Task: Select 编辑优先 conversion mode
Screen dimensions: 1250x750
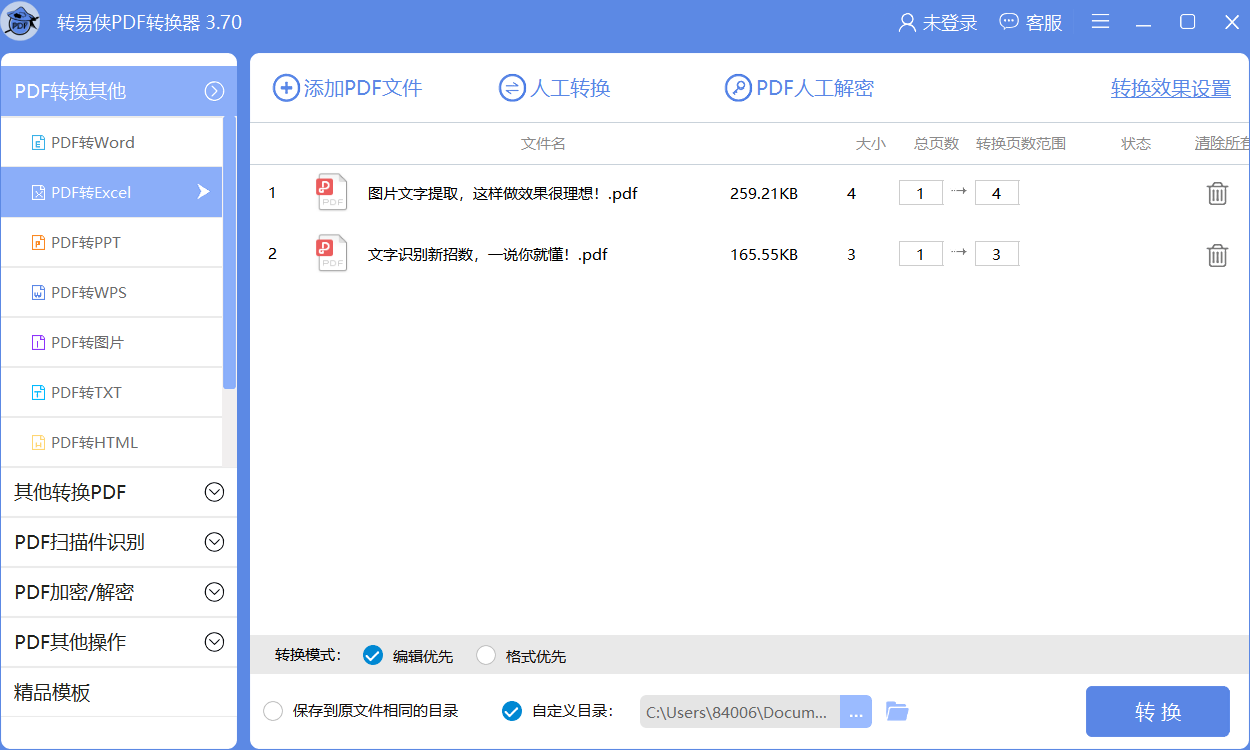Action: [x=373, y=656]
